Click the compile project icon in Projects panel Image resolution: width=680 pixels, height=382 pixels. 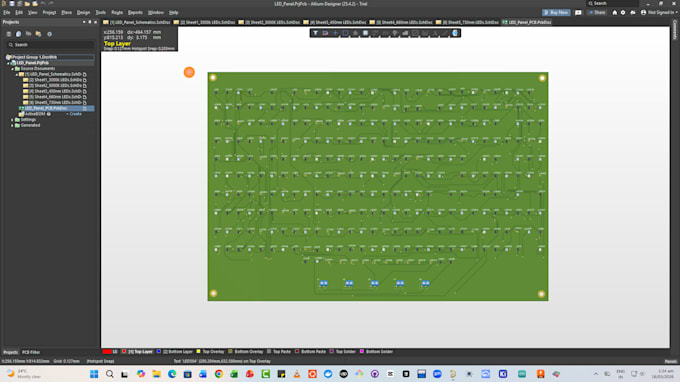19,34
